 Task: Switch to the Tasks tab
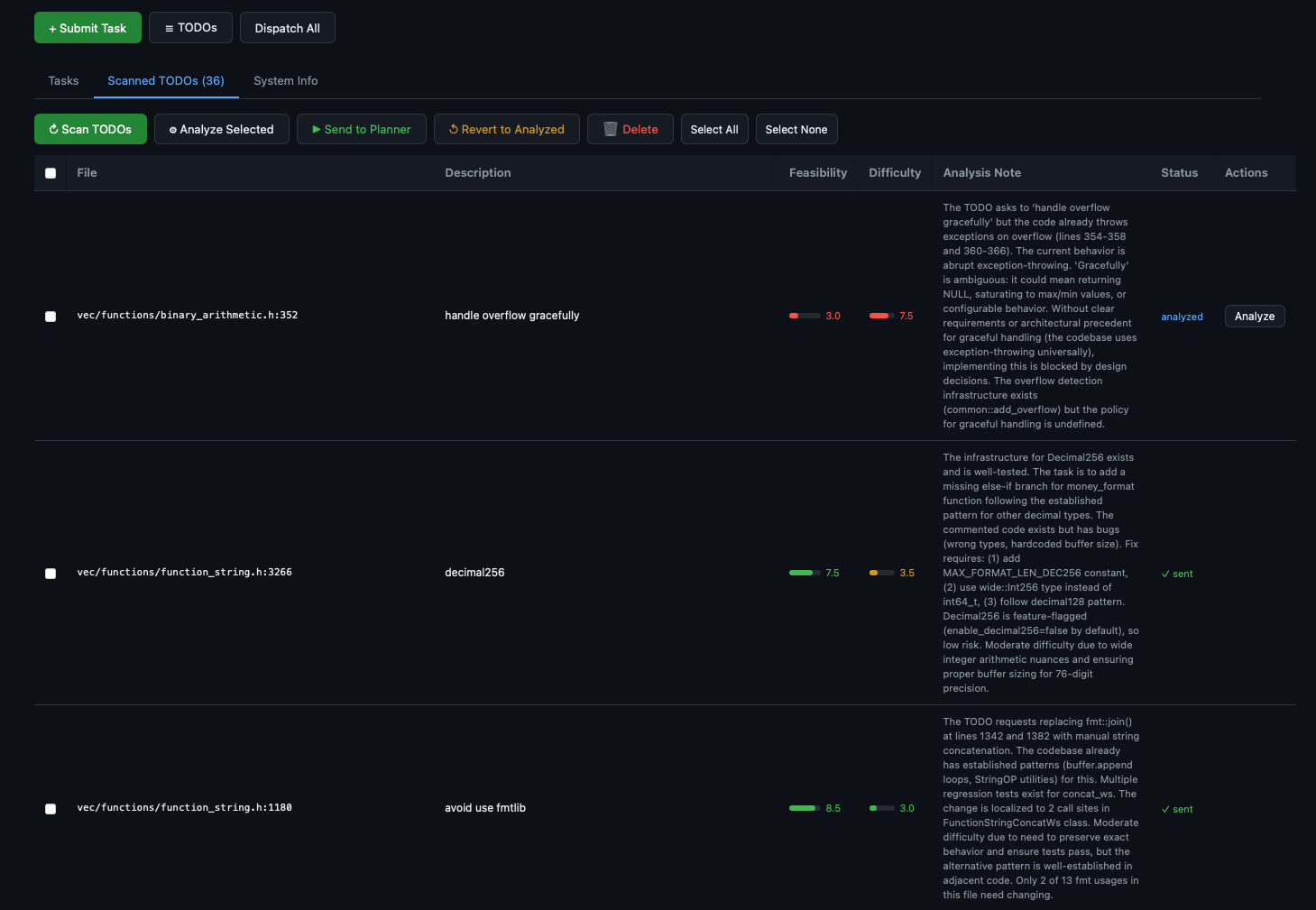[x=63, y=80]
